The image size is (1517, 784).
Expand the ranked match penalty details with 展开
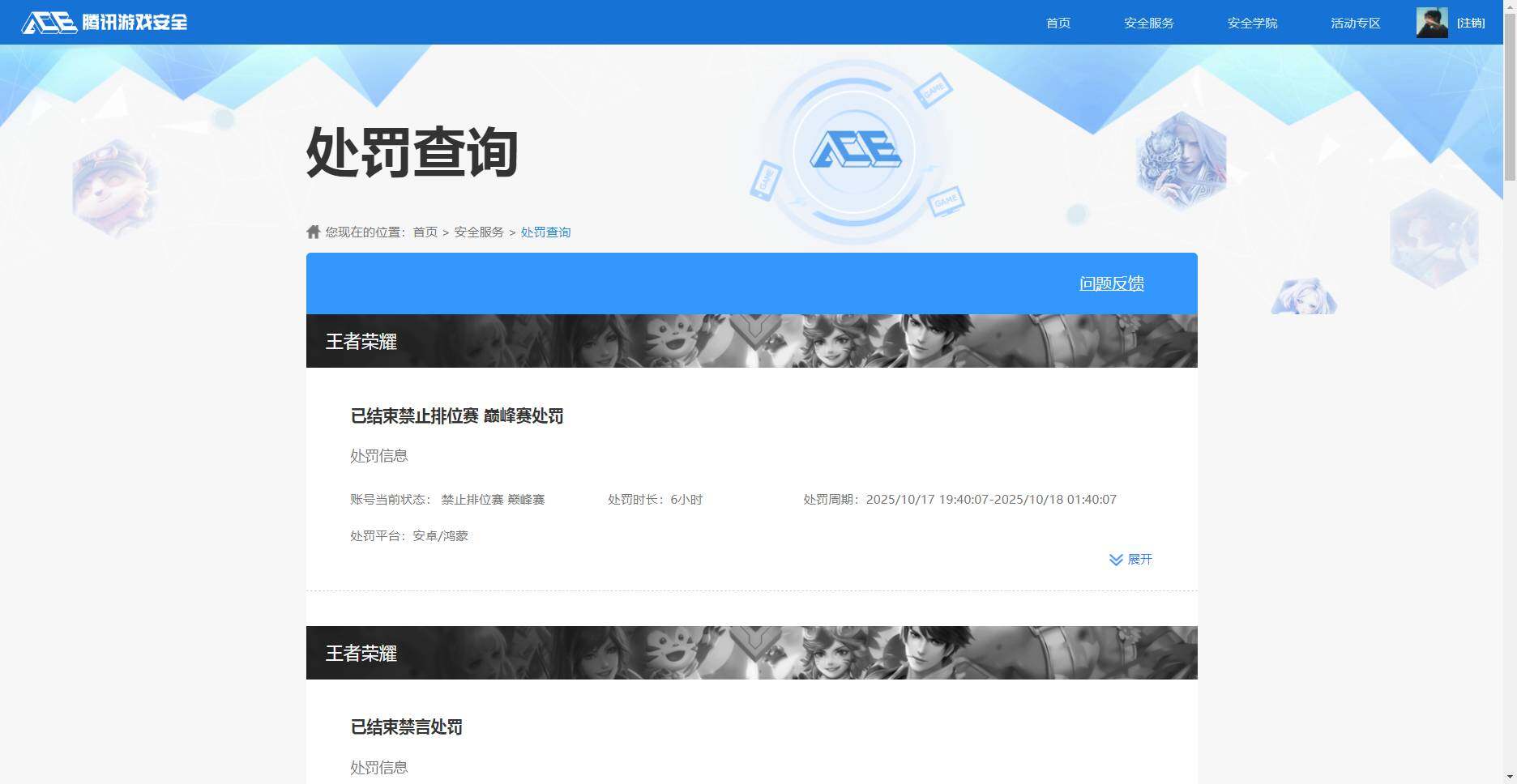point(1130,560)
